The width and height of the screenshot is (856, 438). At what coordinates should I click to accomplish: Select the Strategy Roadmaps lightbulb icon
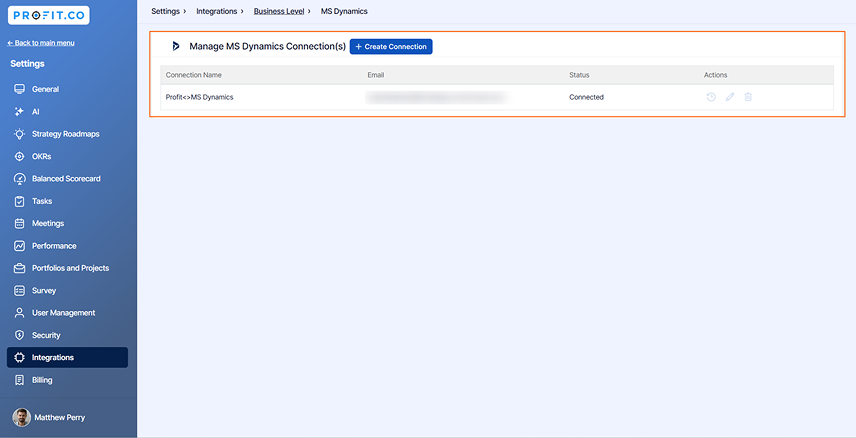click(20, 134)
